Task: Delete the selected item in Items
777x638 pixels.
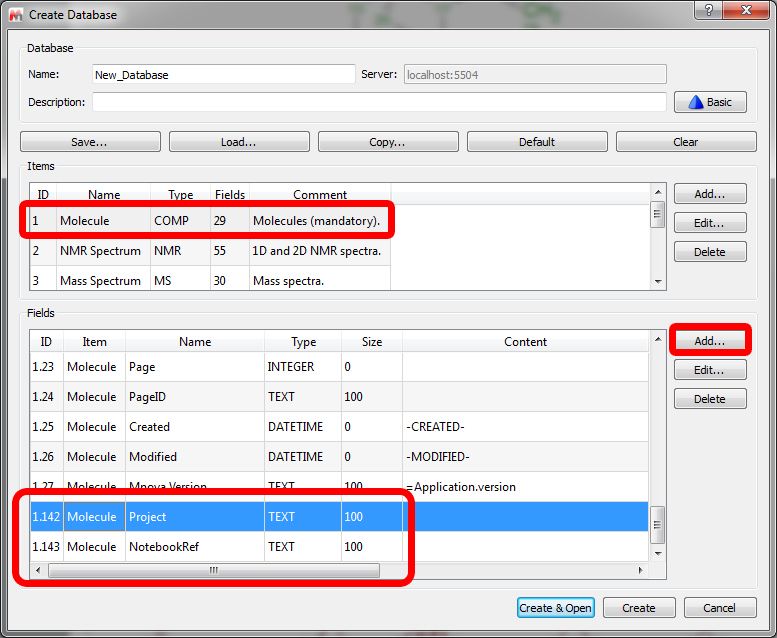Action: click(710, 252)
